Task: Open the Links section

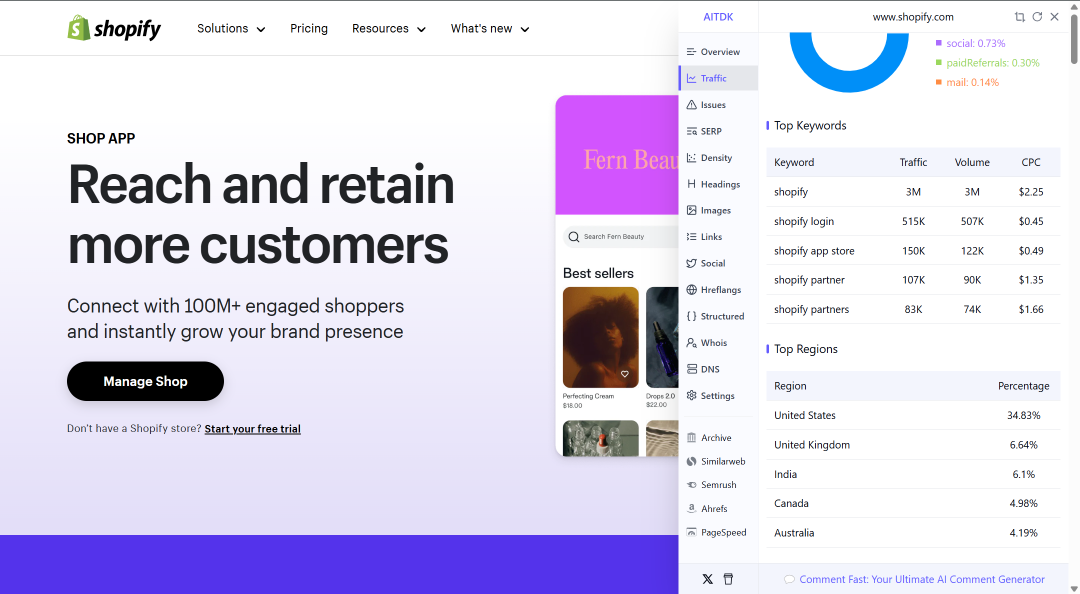Action: 718,236
